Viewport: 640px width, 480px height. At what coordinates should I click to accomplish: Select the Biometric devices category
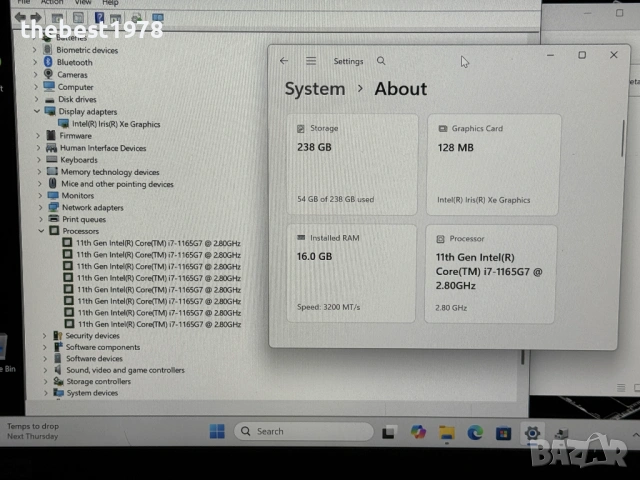[87, 50]
